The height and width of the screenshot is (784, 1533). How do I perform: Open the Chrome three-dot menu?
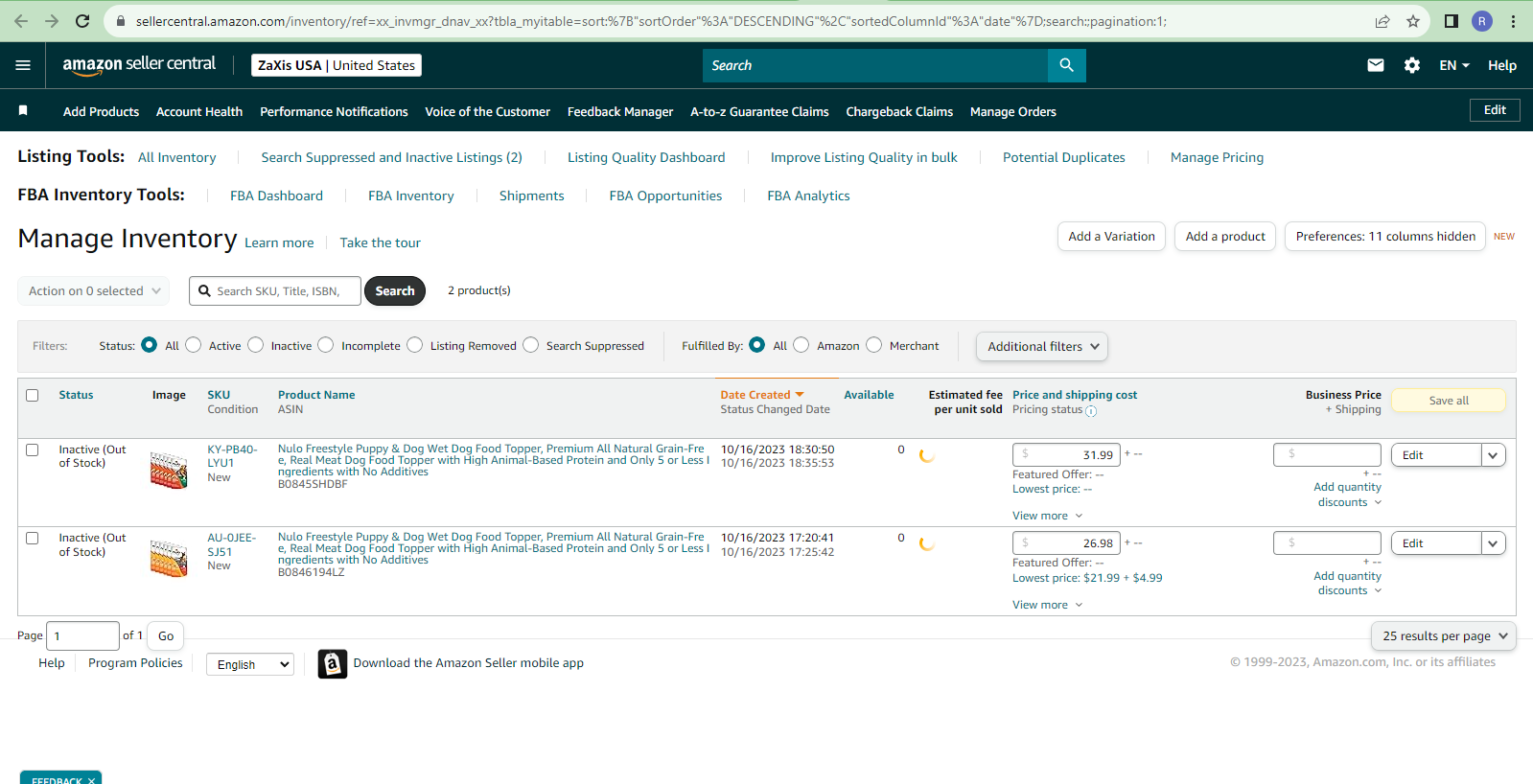click(x=1514, y=21)
